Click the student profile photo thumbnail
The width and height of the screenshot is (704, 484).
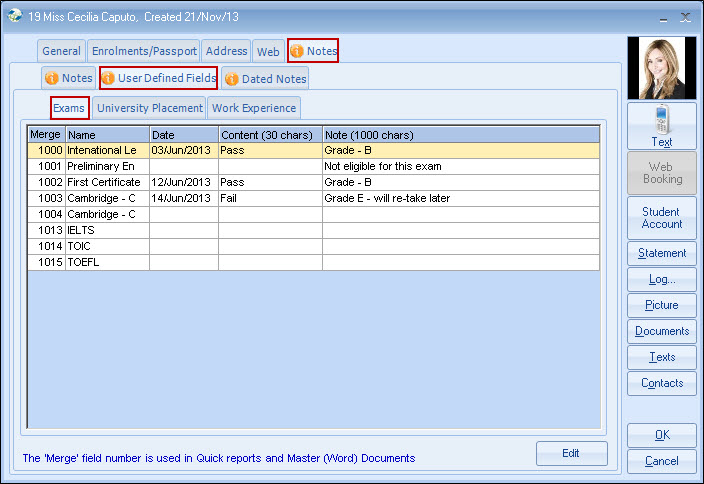coord(661,68)
